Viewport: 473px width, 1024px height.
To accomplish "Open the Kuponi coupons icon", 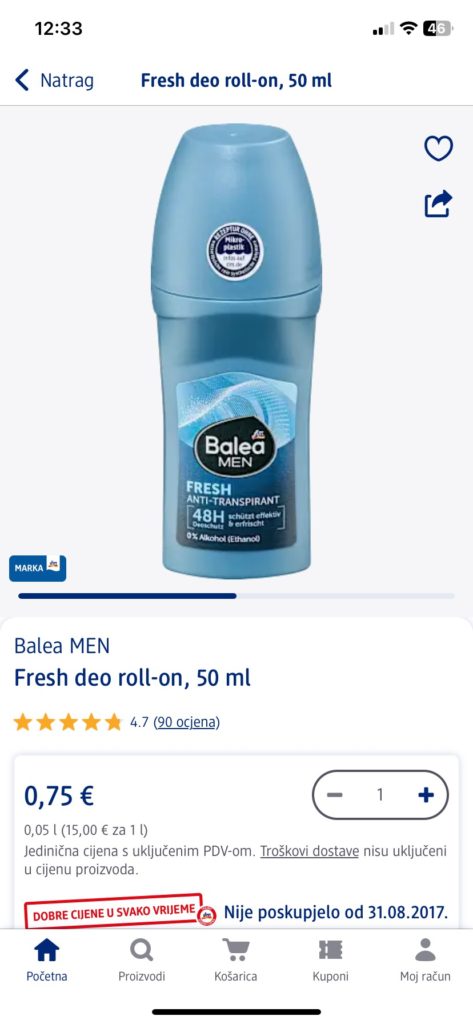I will pos(331,950).
